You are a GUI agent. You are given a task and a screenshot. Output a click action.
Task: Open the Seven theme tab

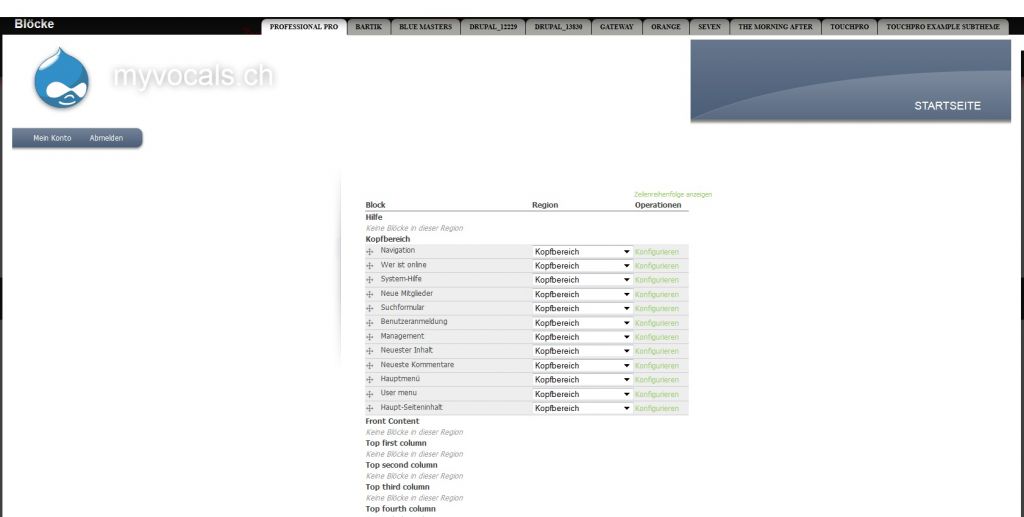pos(709,27)
